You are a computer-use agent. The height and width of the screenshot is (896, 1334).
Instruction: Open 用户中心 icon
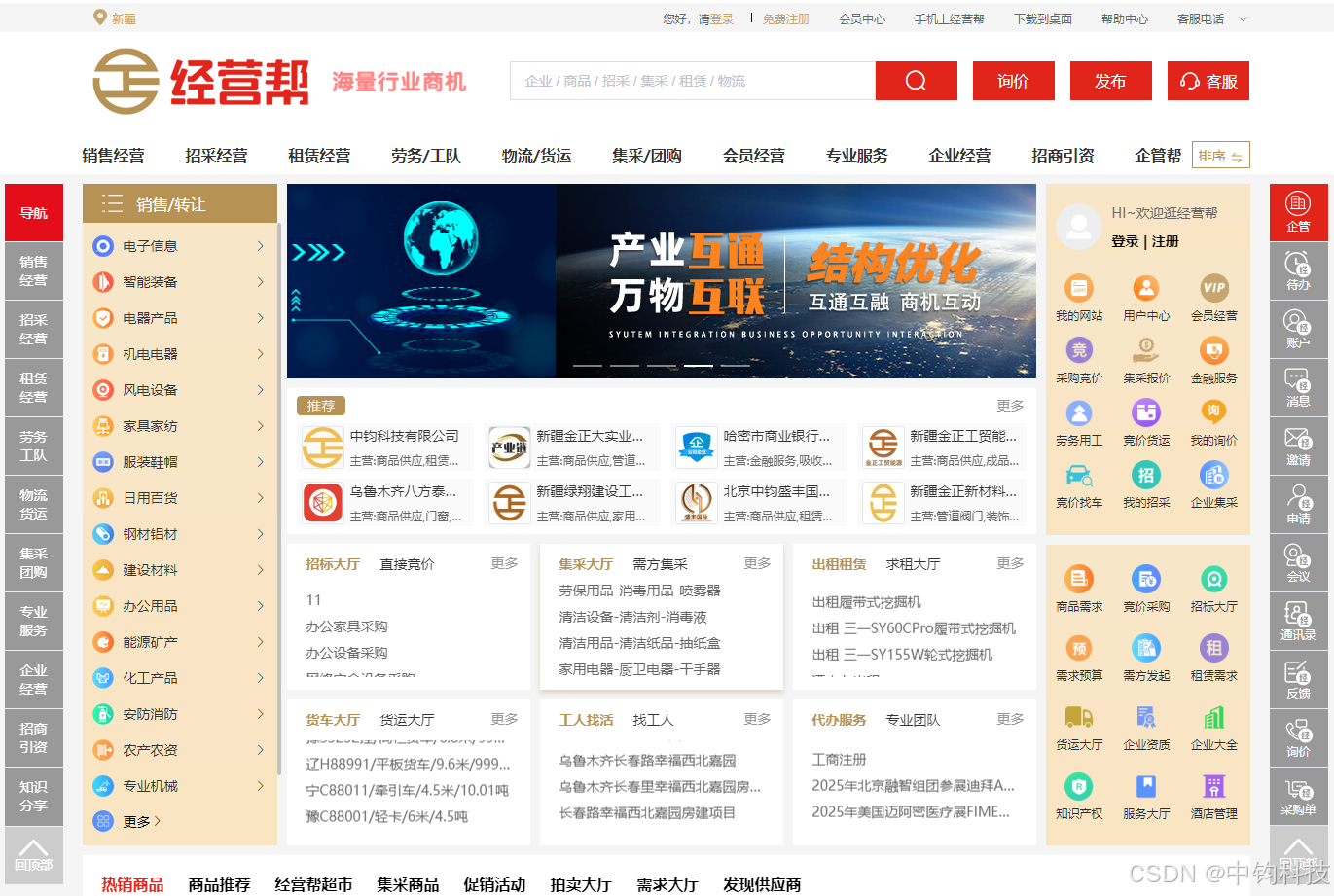[x=1146, y=288]
